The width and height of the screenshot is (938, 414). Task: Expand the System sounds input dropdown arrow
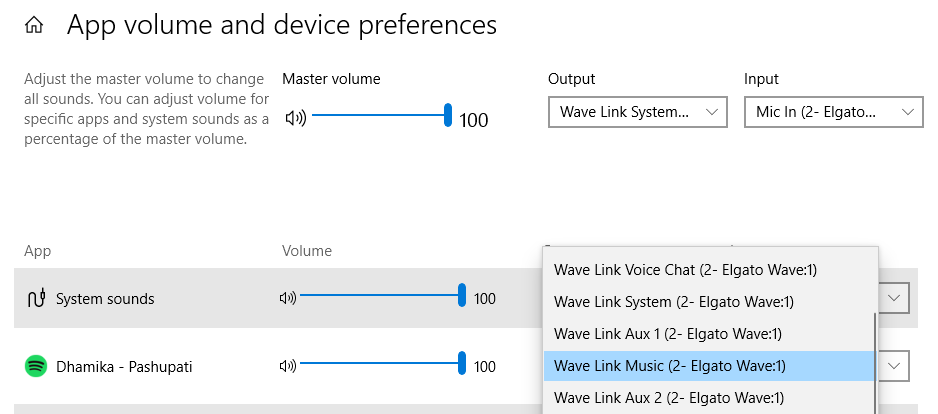click(895, 298)
